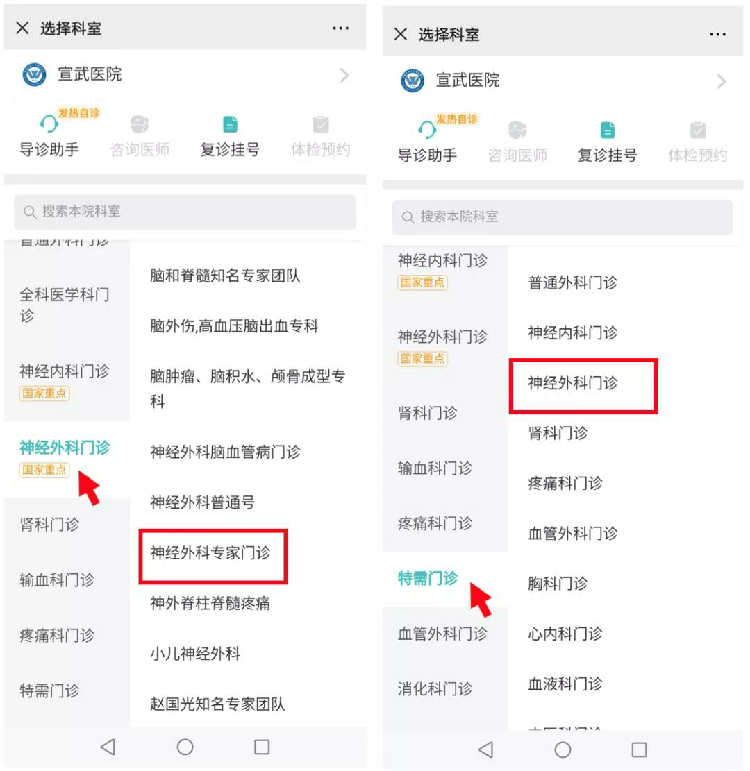The width and height of the screenshot is (750, 771).
Task: Open three-dot more menu in right screen
Action: point(718,34)
